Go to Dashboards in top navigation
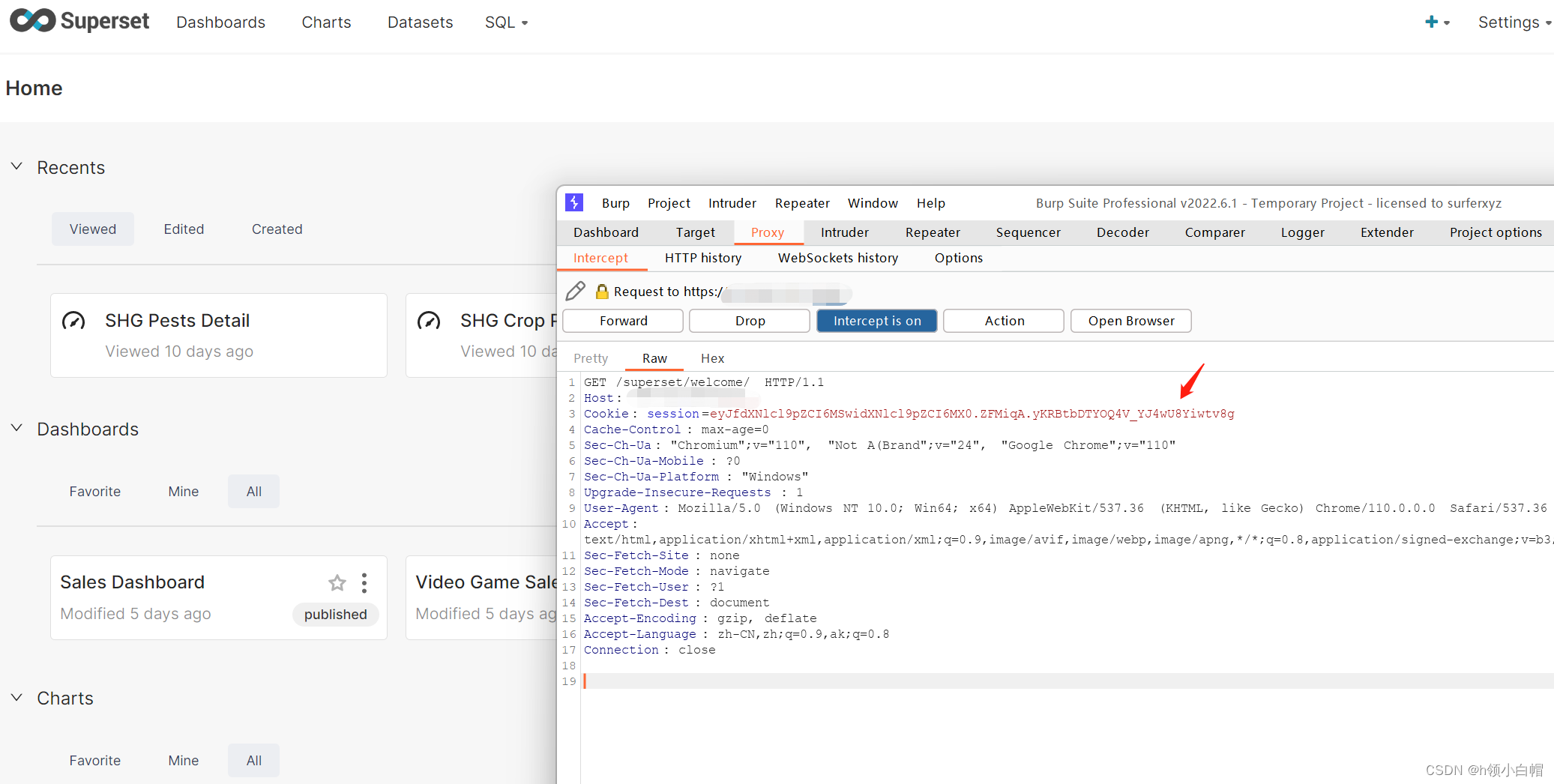The height and width of the screenshot is (784, 1554). (220, 22)
